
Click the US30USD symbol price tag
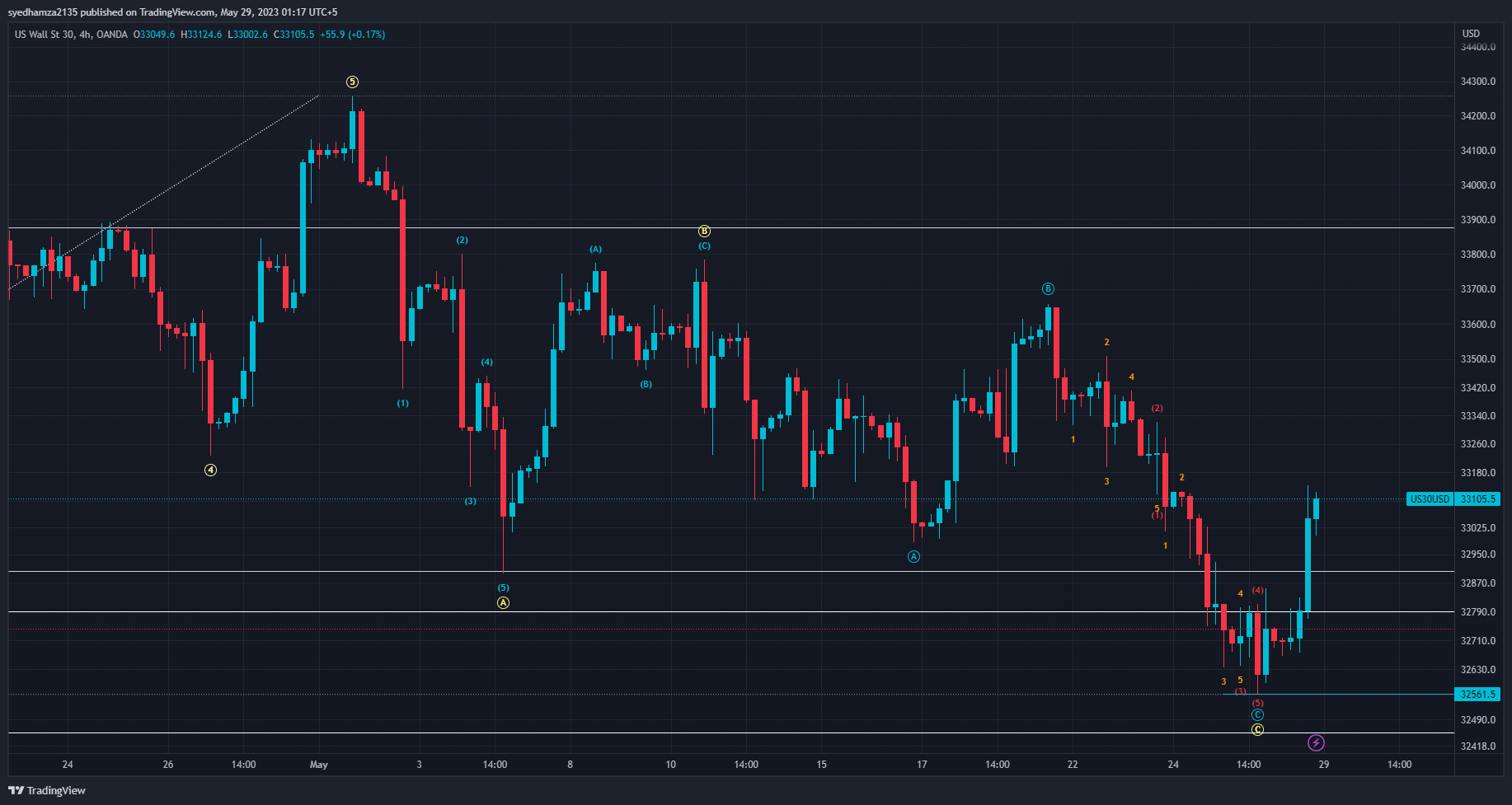[x=1430, y=498]
